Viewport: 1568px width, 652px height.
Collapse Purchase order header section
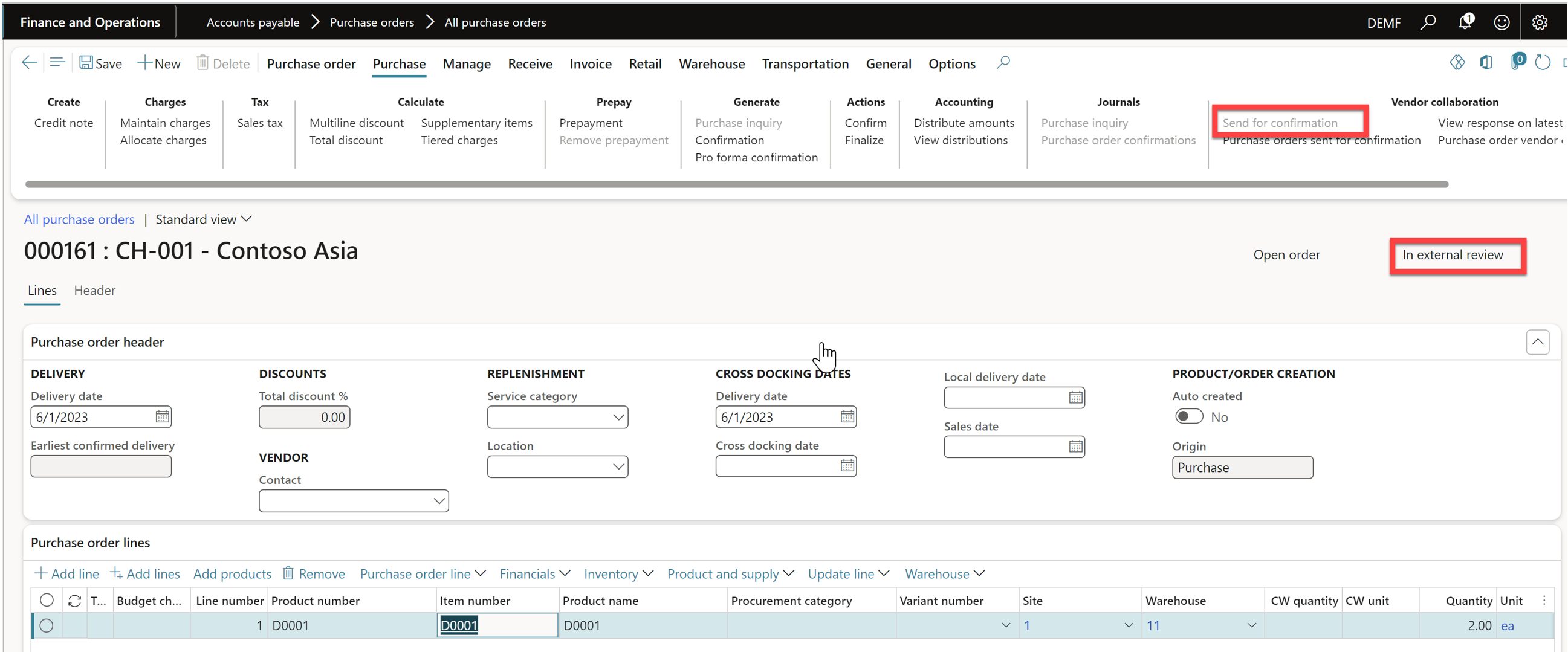tap(1538, 342)
